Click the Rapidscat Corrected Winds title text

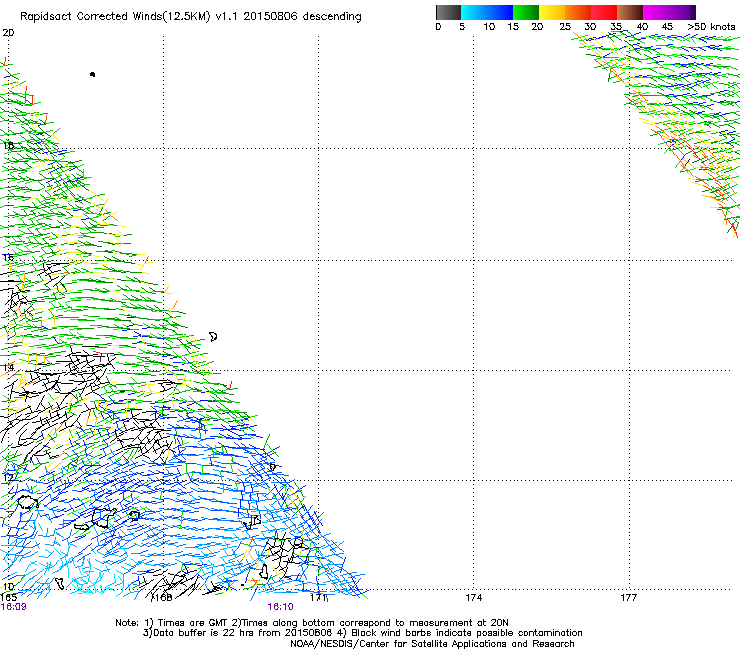191,17
